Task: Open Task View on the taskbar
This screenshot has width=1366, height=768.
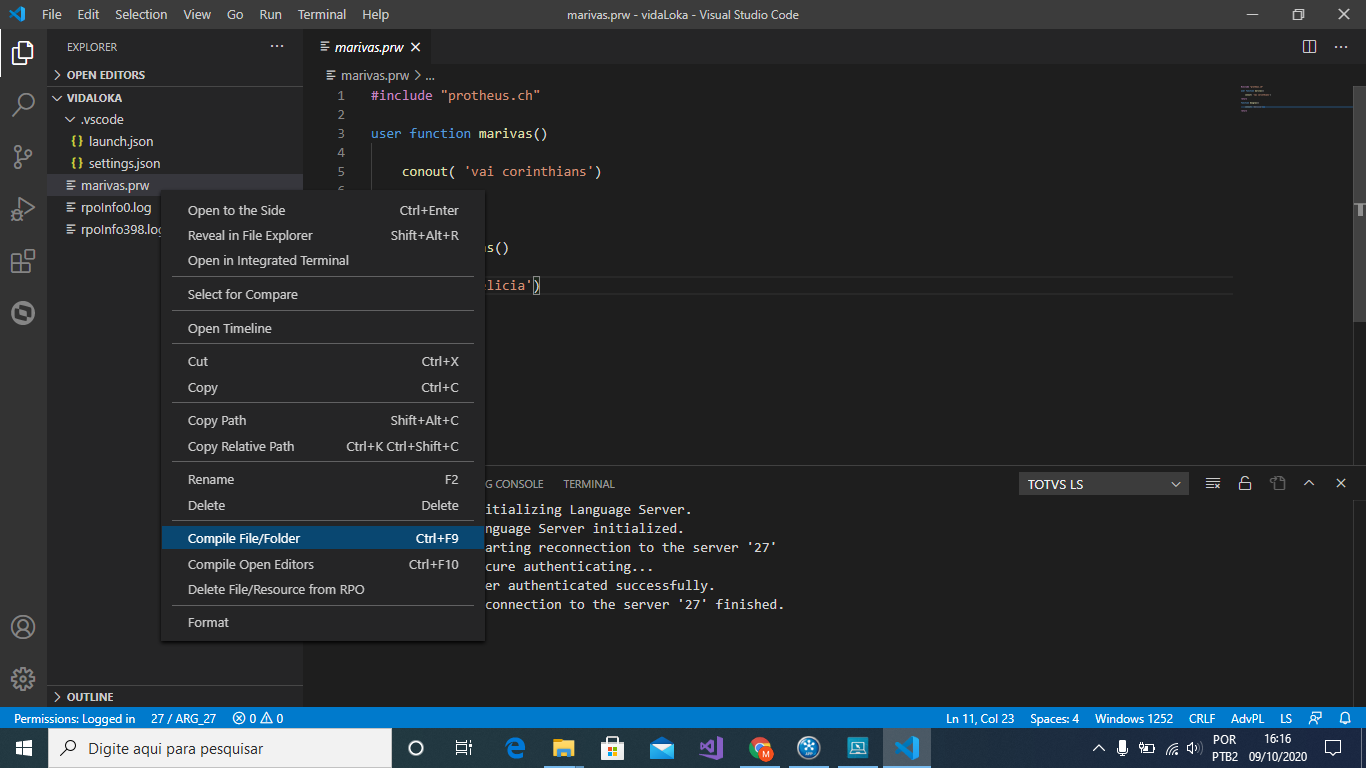Action: pos(464,748)
